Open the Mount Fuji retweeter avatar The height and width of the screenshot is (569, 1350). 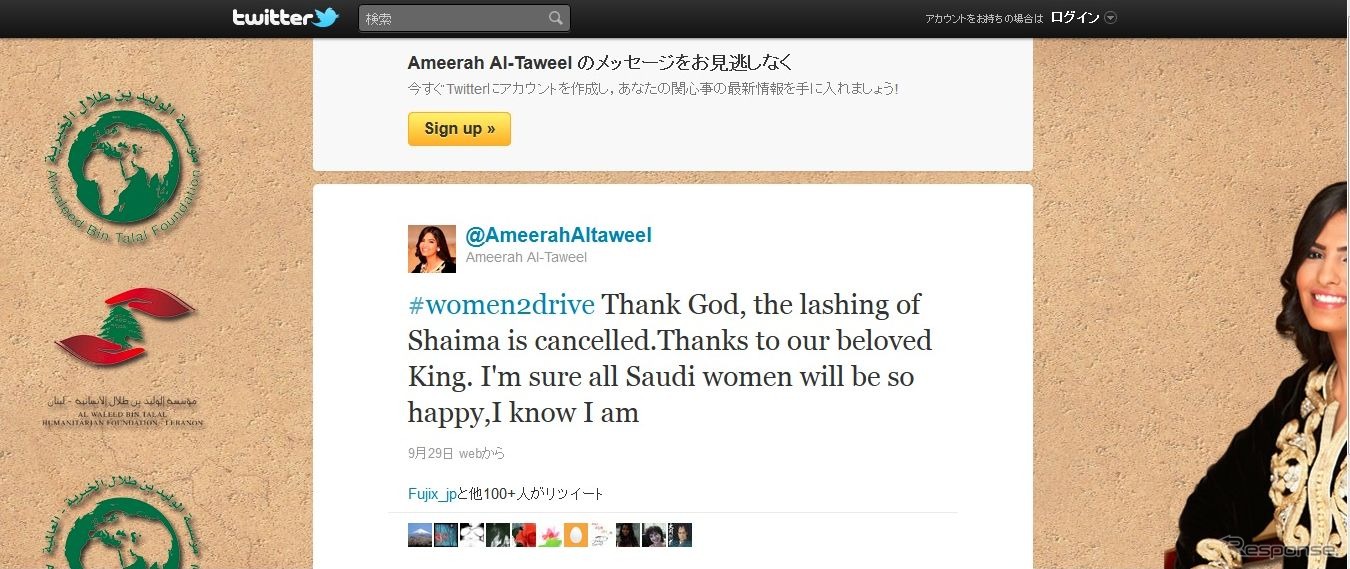[420, 535]
